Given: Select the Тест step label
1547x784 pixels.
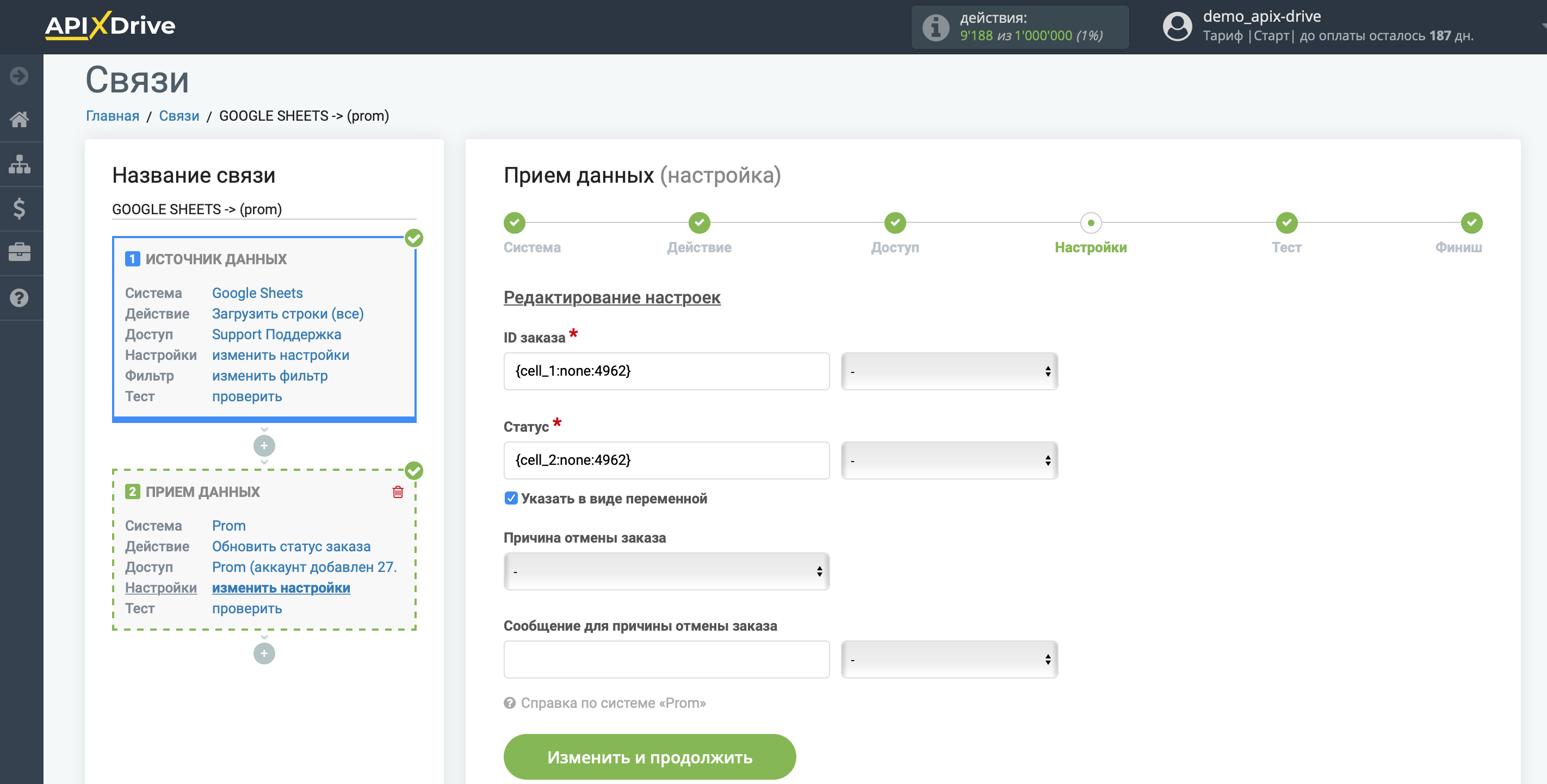Looking at the screenshot, I should (1286, 247).
